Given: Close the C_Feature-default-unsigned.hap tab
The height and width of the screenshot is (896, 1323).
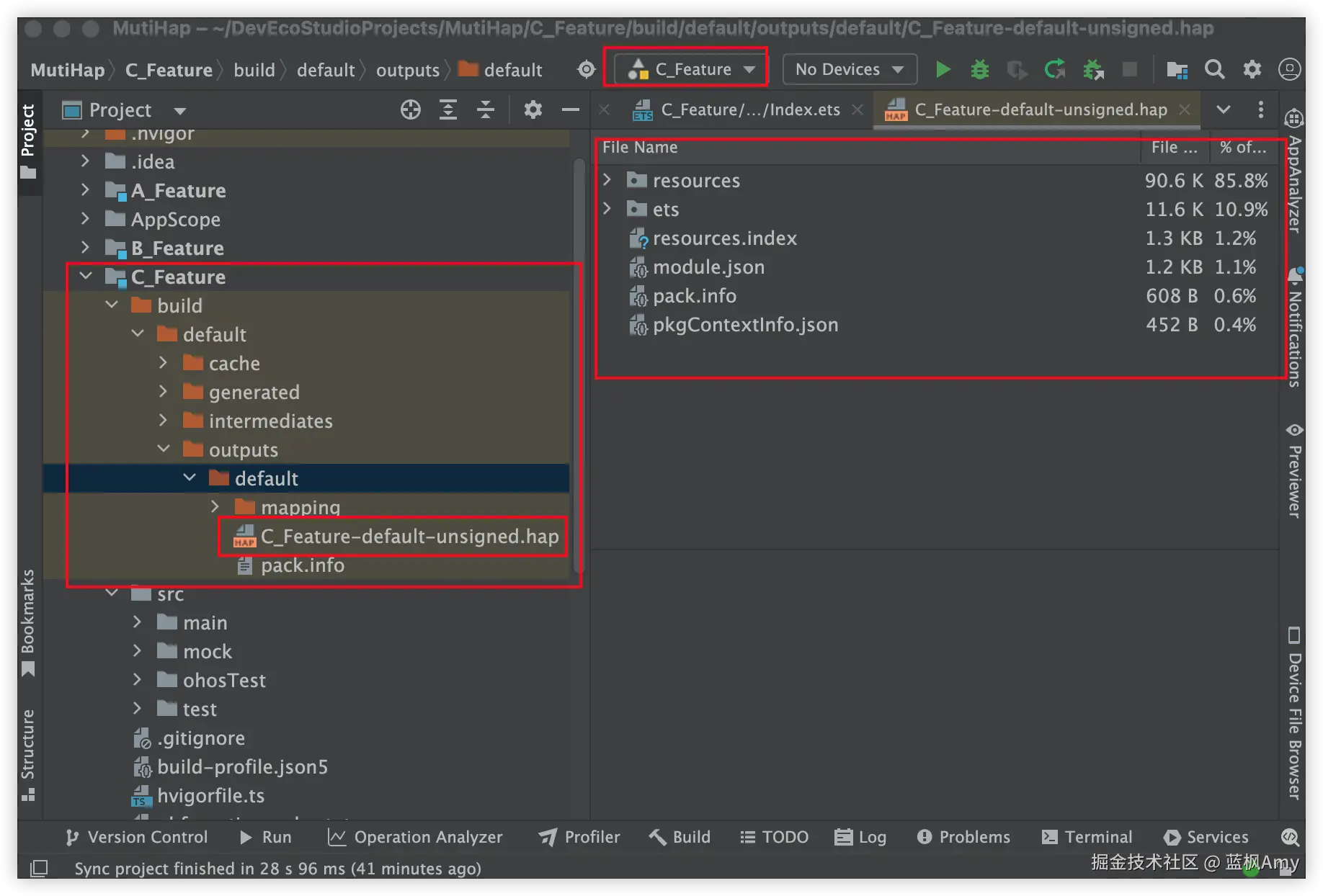Looking at the screenshot, I should coord(1184,109).
